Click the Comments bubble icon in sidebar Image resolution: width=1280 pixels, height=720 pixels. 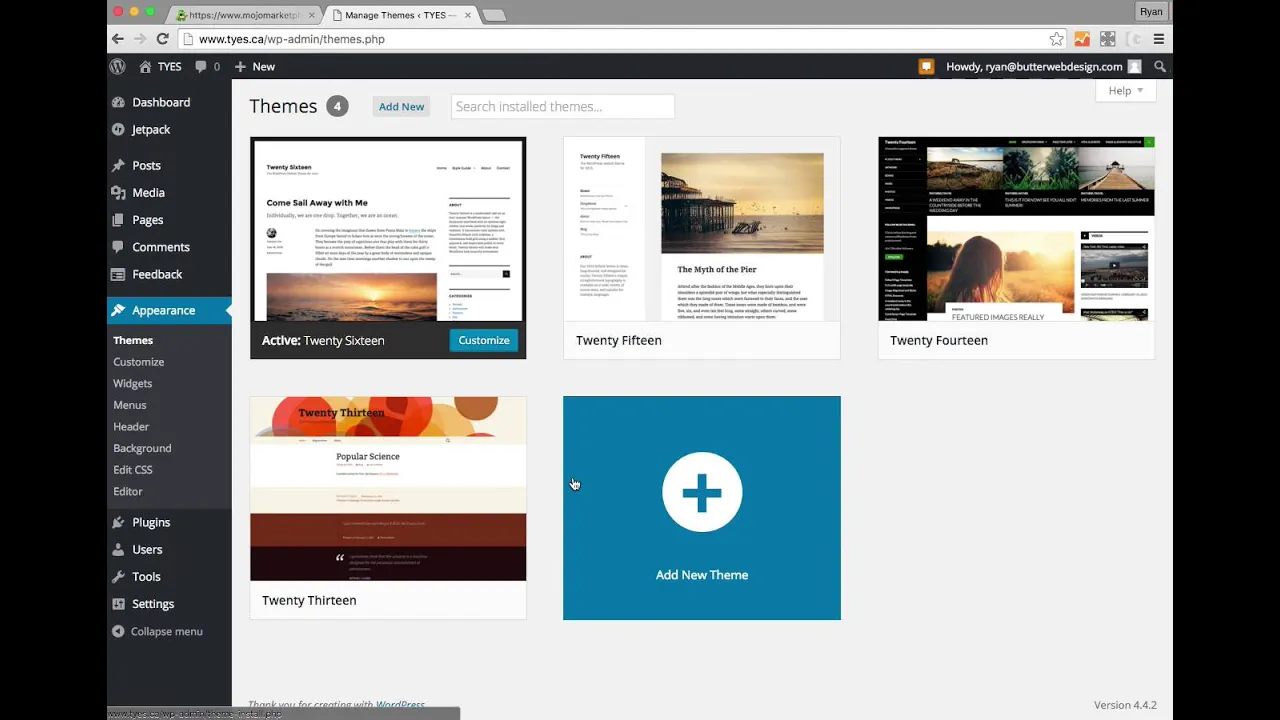119,247
